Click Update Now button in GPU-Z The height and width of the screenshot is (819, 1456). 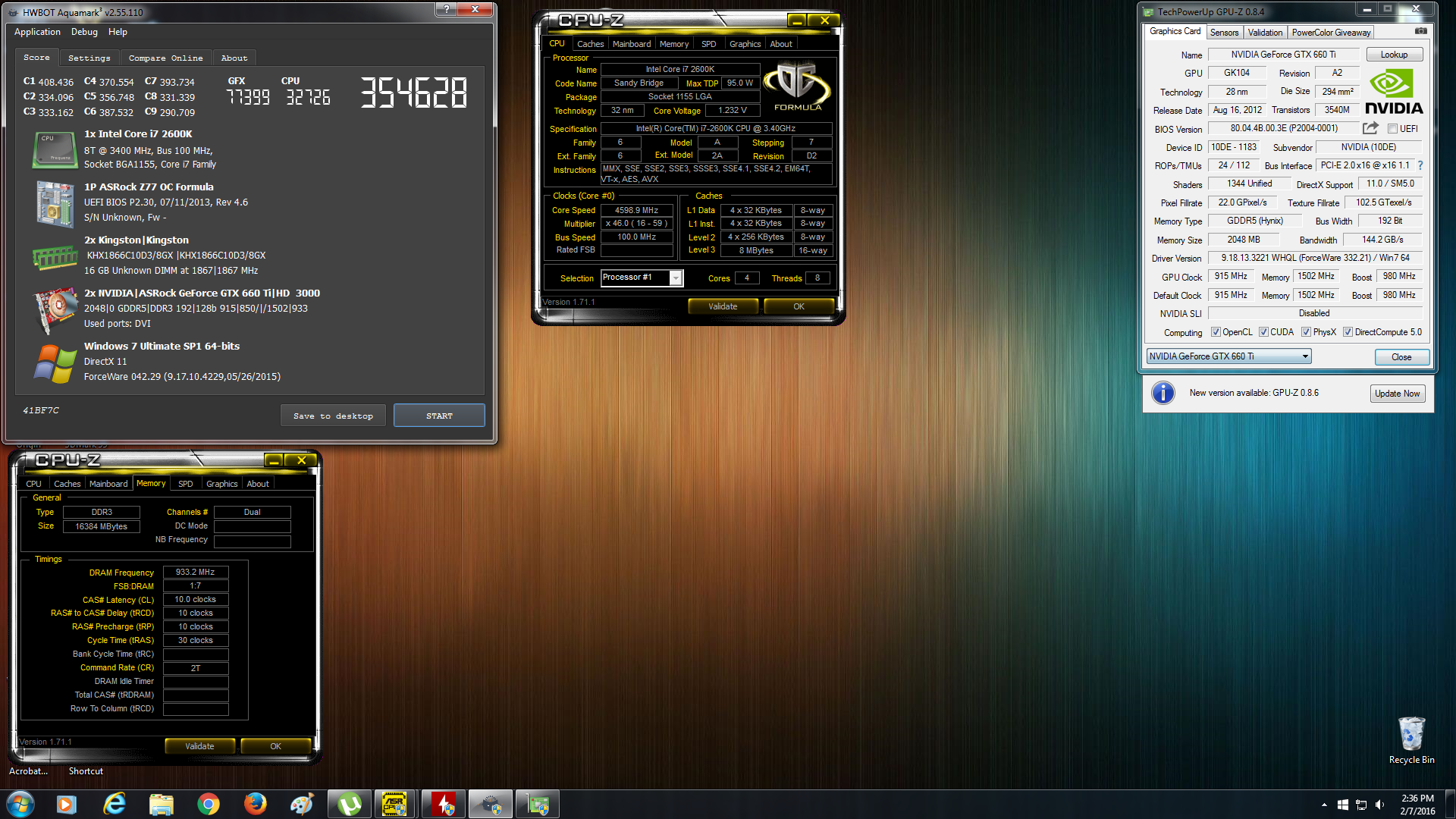click(x=1397, y=394)
